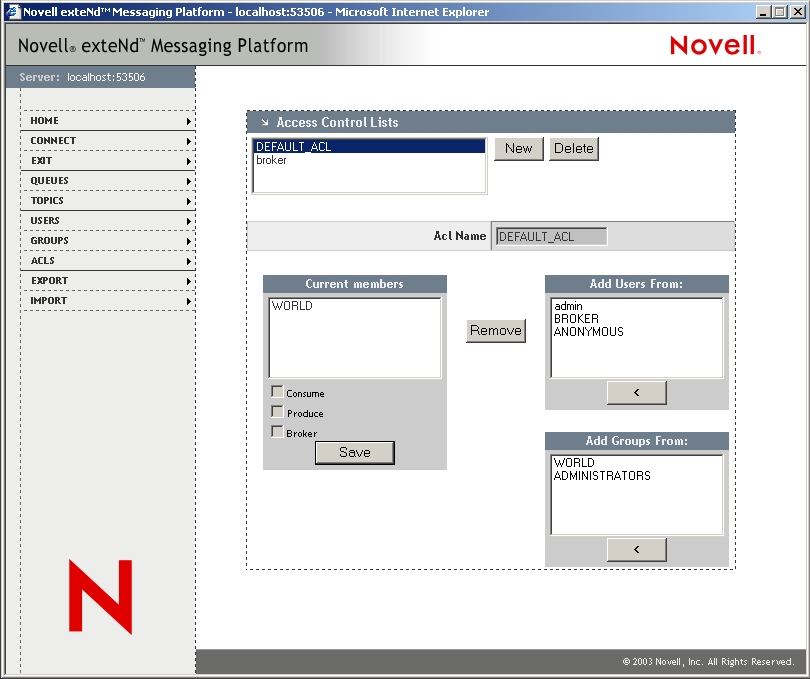This screenshot has height=679, width=810.
Task: Expand arrow next to CONNECT
Action: coord(189,141)
